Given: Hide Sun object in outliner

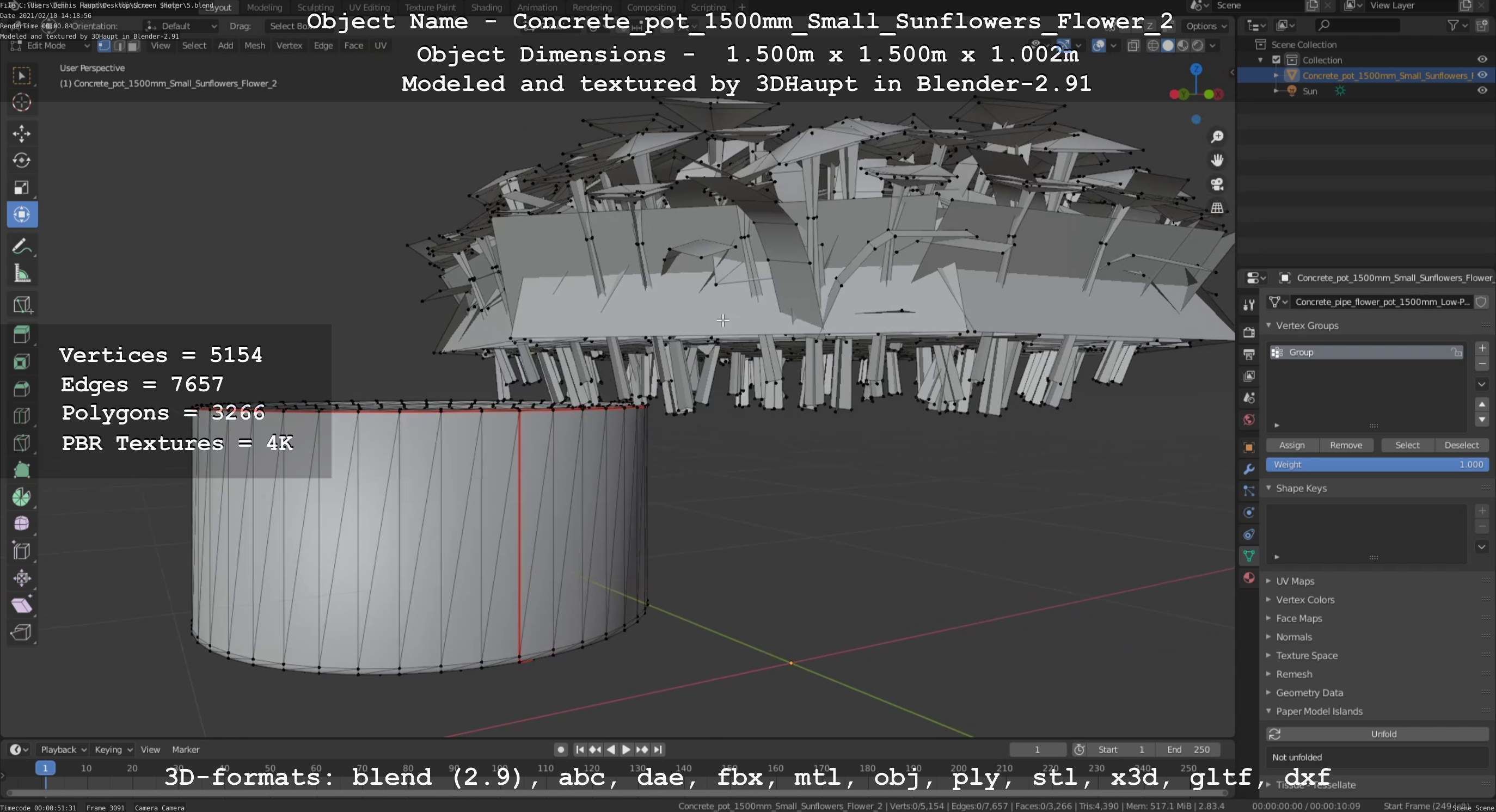Looking at the screenshot, I should click(x=1482, y=90).
